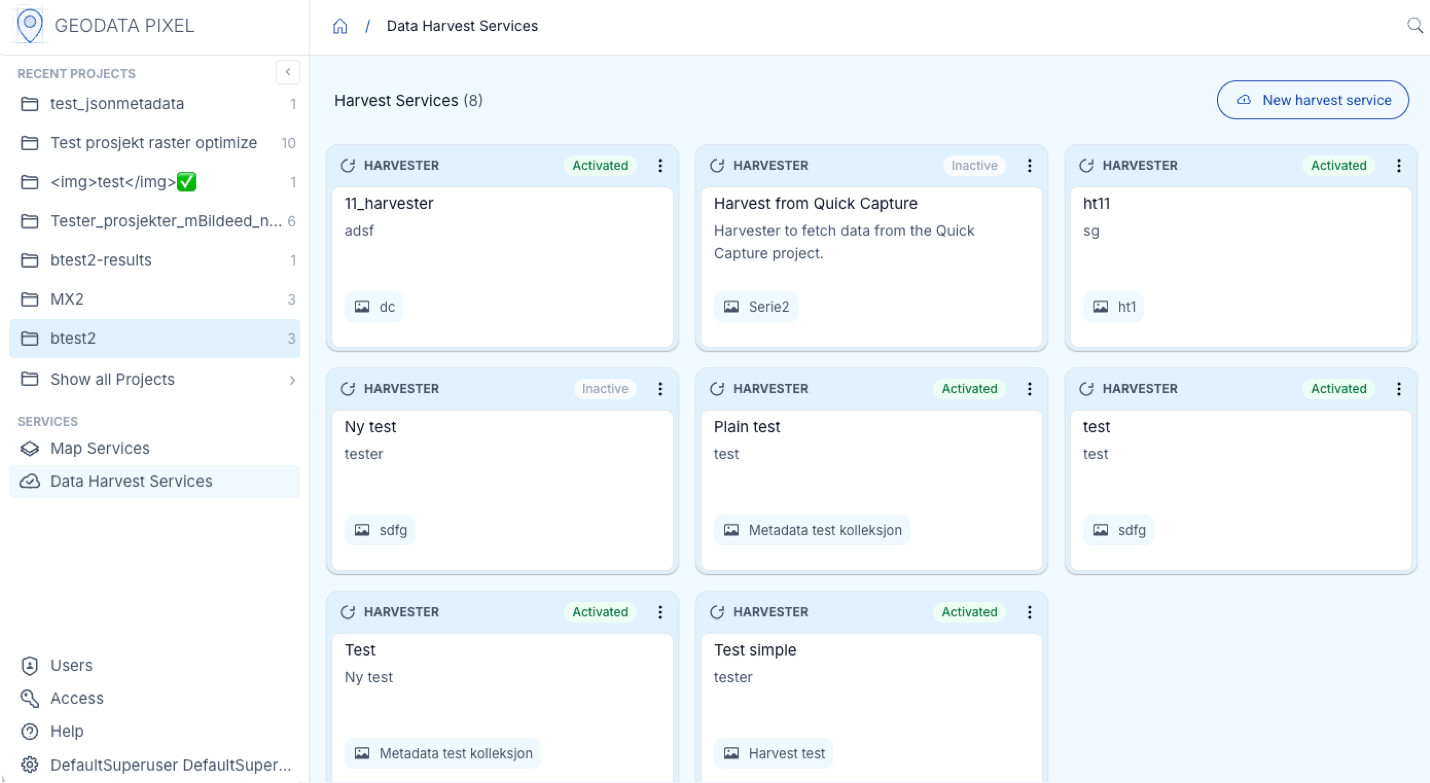This screenshot has width=1430, height=783.
Task: Open Users page
Action: click(154, 666)
